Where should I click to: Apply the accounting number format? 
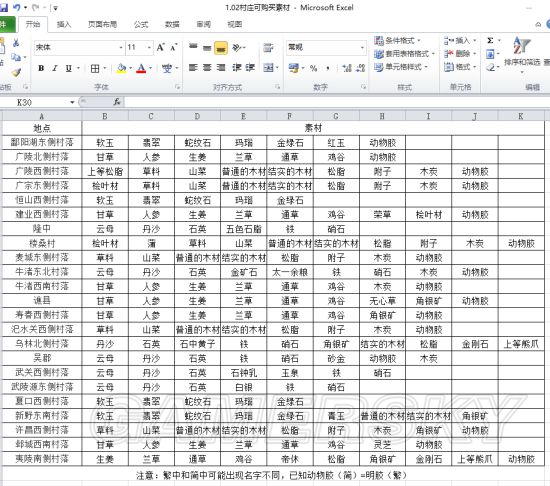(293, 68)
